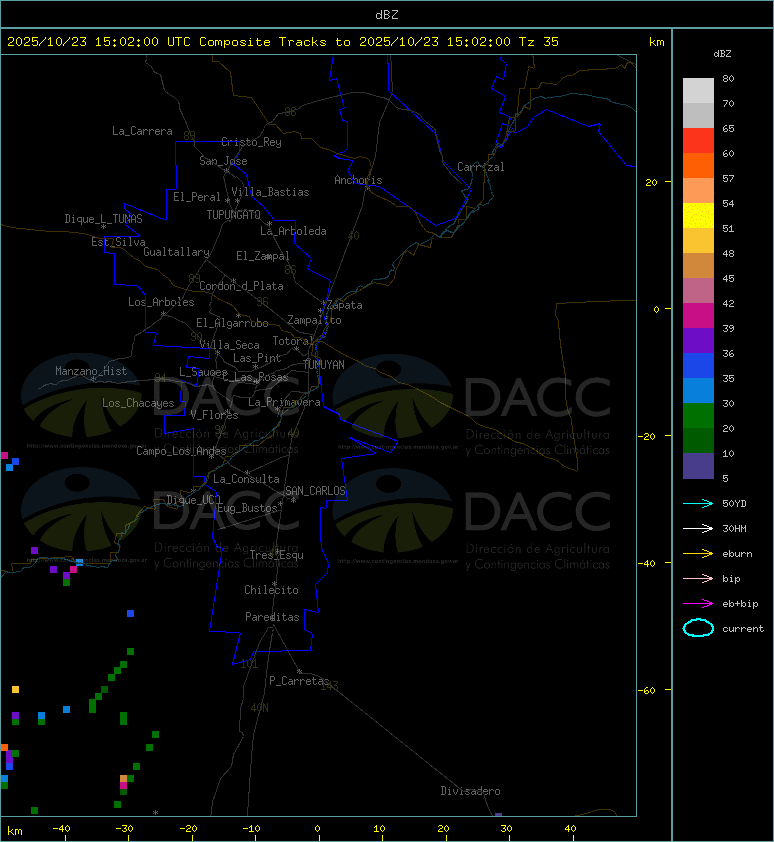Click the eb+bip legend text
The image size is (774, 842).
point(740,604)
